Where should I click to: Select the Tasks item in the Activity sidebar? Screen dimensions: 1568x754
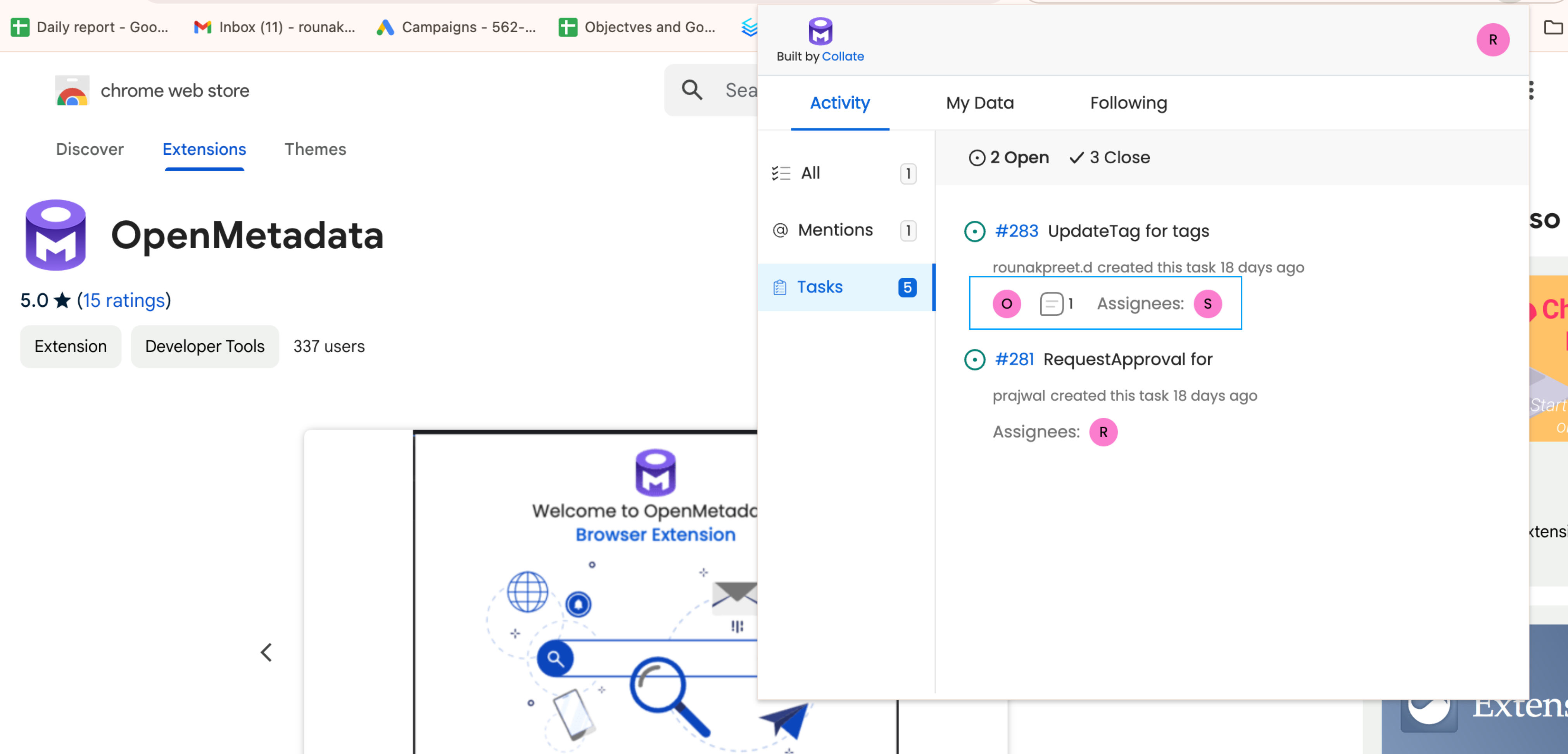820,286
